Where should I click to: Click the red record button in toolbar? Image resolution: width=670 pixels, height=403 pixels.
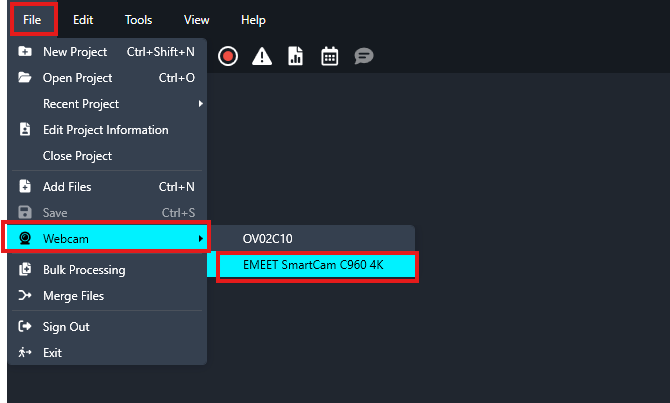coord(228,57)
